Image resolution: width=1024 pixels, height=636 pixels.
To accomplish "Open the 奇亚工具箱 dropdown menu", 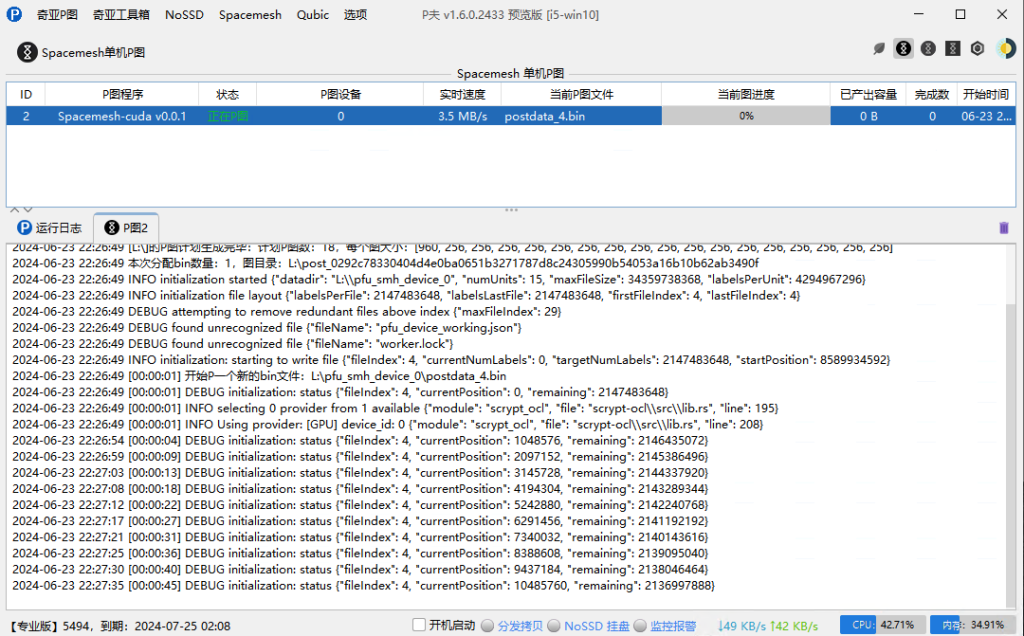I will (121, 15).
